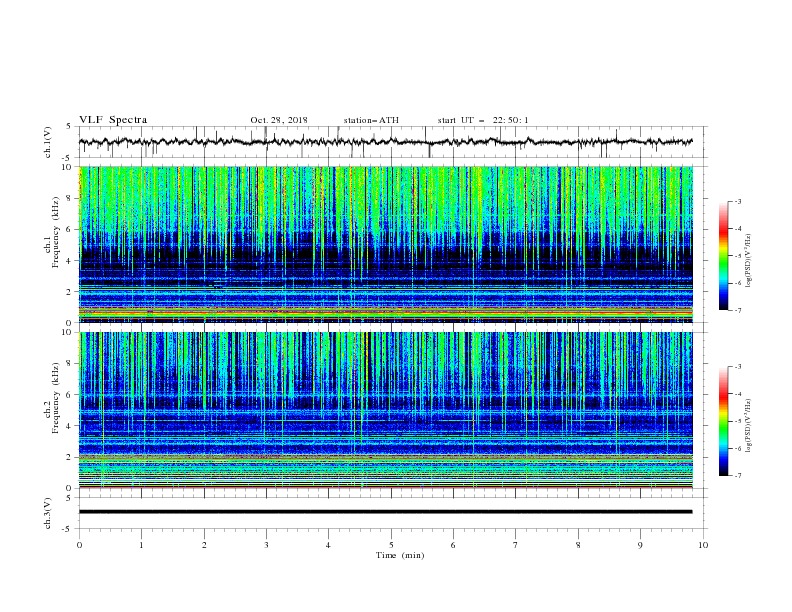
Task: Click the ch.1 voltage waveform trace
Action: pyautogui.click(x=386, y=142)
